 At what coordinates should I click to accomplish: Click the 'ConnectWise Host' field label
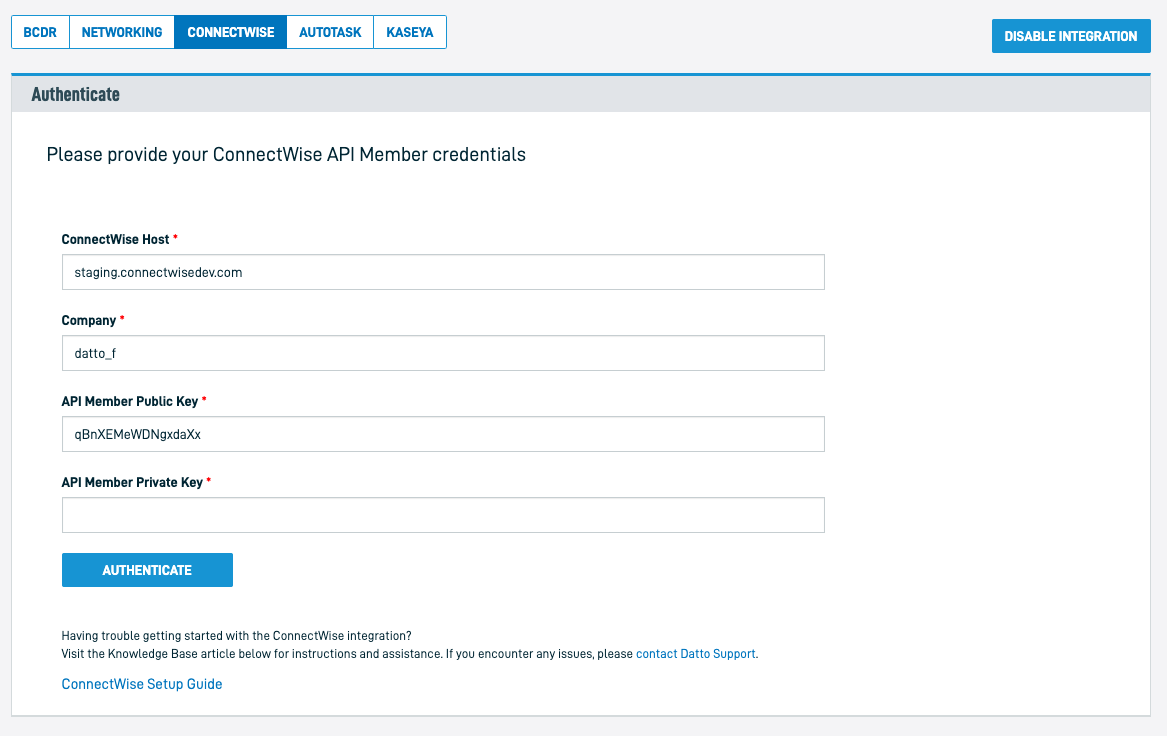coord(115,240)
